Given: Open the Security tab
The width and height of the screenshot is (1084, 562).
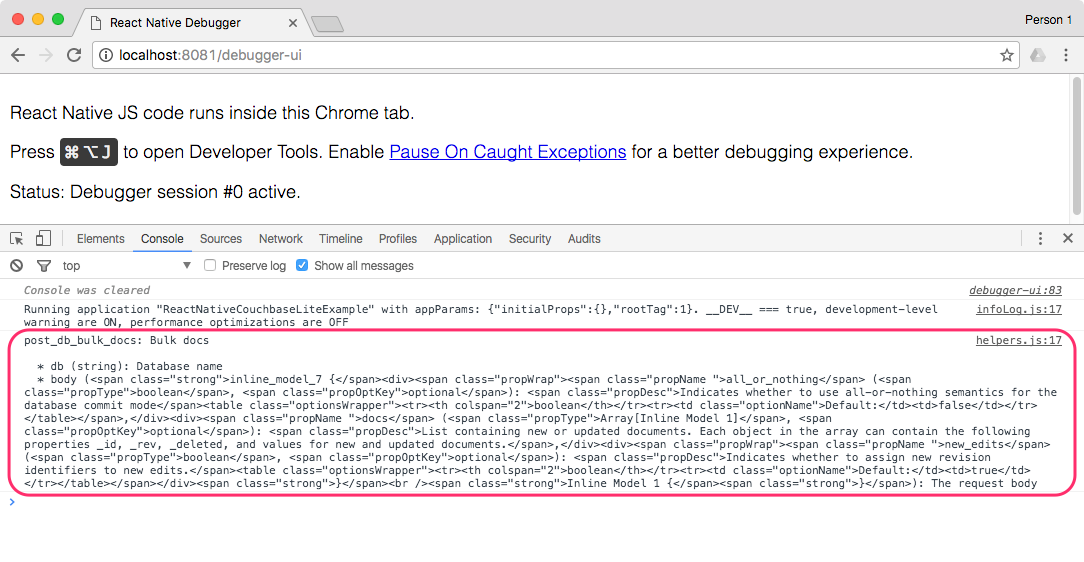Looking at the screenshot, I should pos(530,238).
